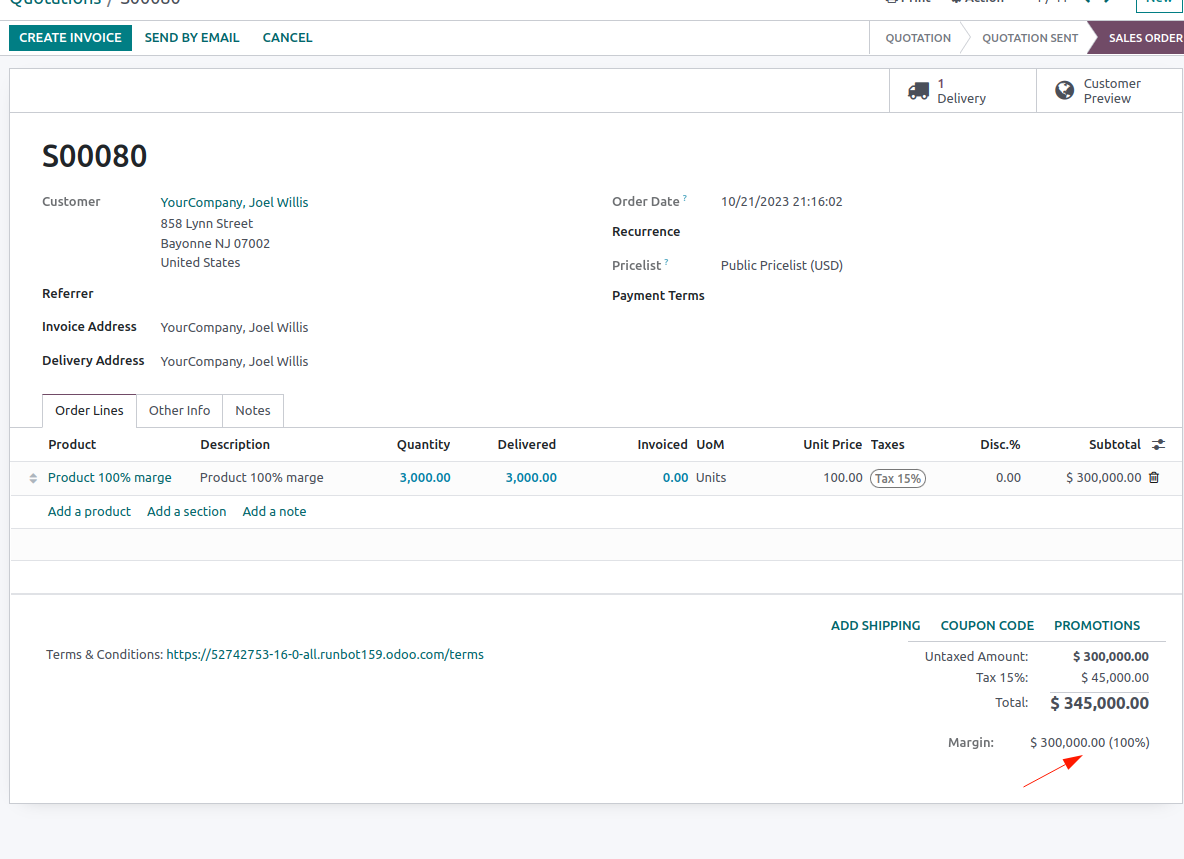This screenshot has width=1184, height=859.
Task: Click the S00080 order title
Action: pyautogui.click(x=94, y=156)
